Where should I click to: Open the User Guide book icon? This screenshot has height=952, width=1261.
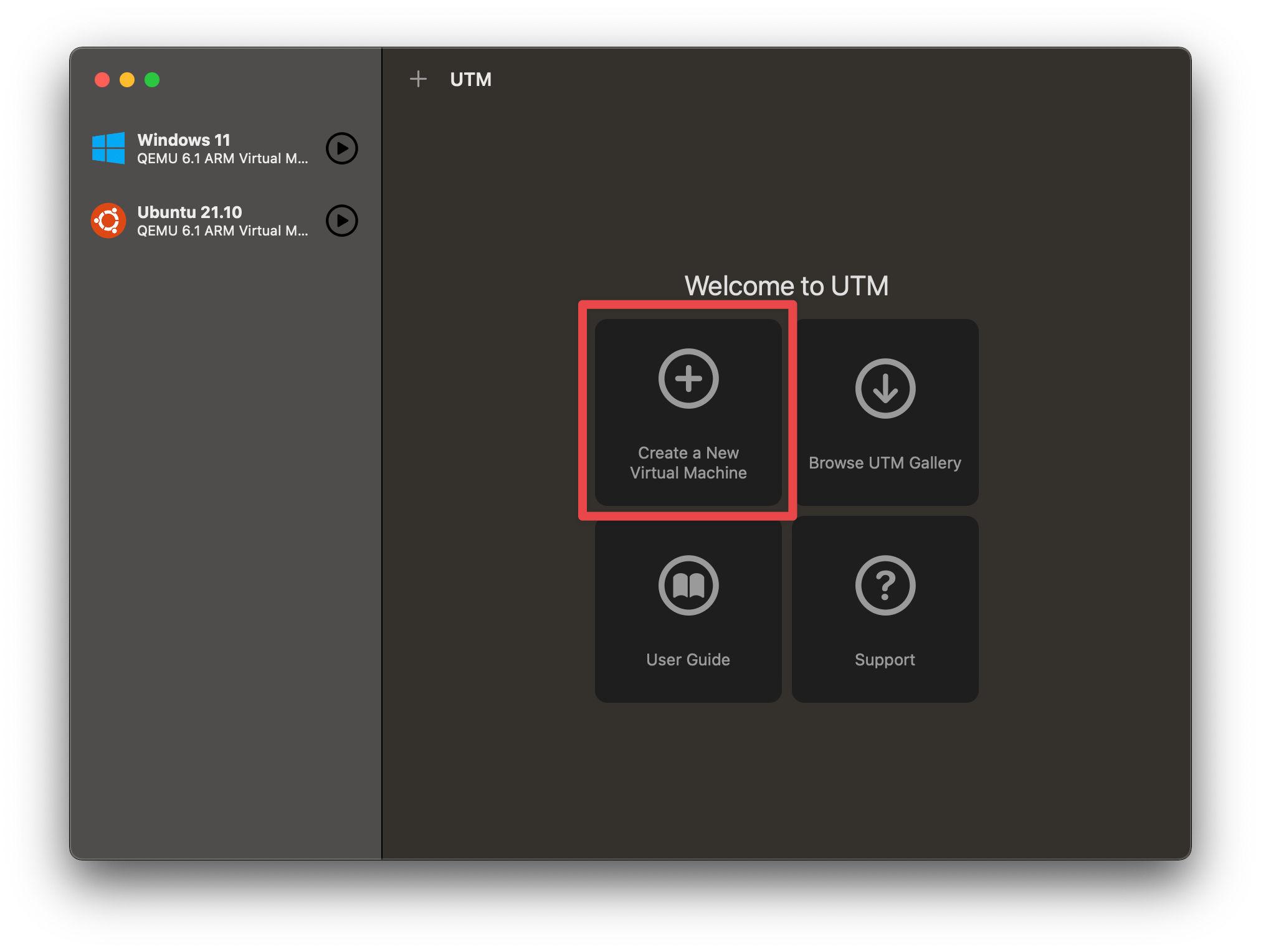coord(688,585)
